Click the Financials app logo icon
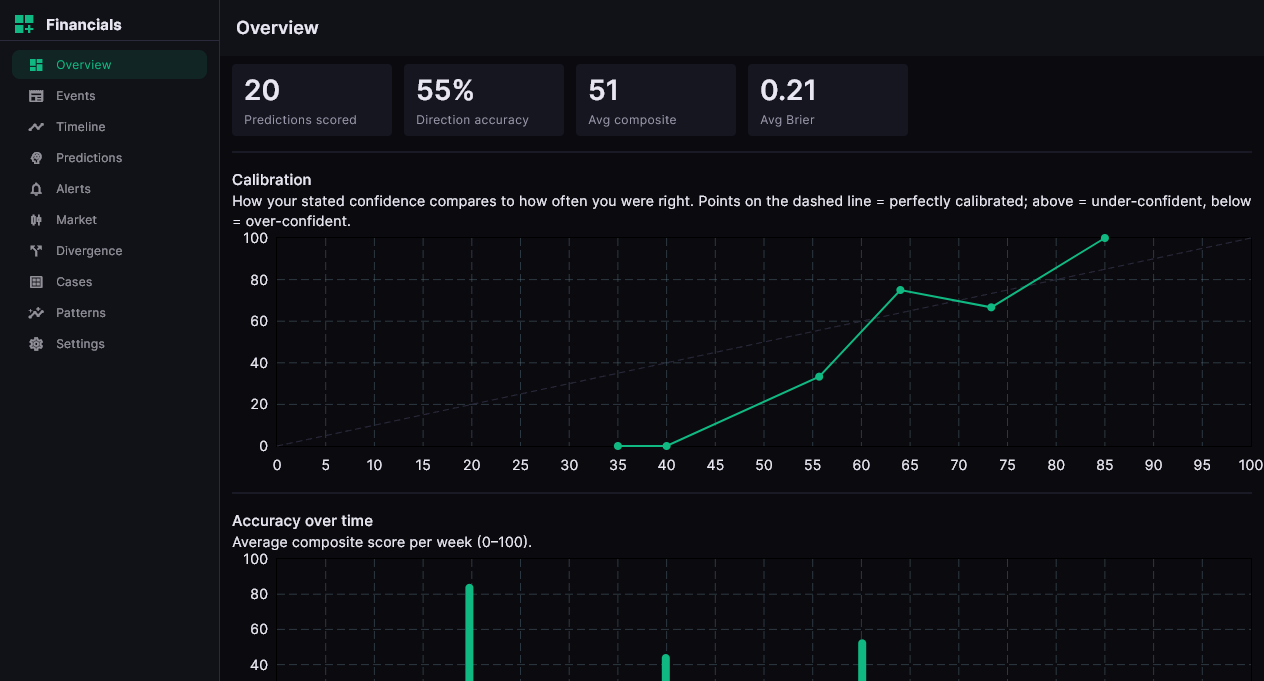This screenshot has width=1264, height=681. point(24,24)
